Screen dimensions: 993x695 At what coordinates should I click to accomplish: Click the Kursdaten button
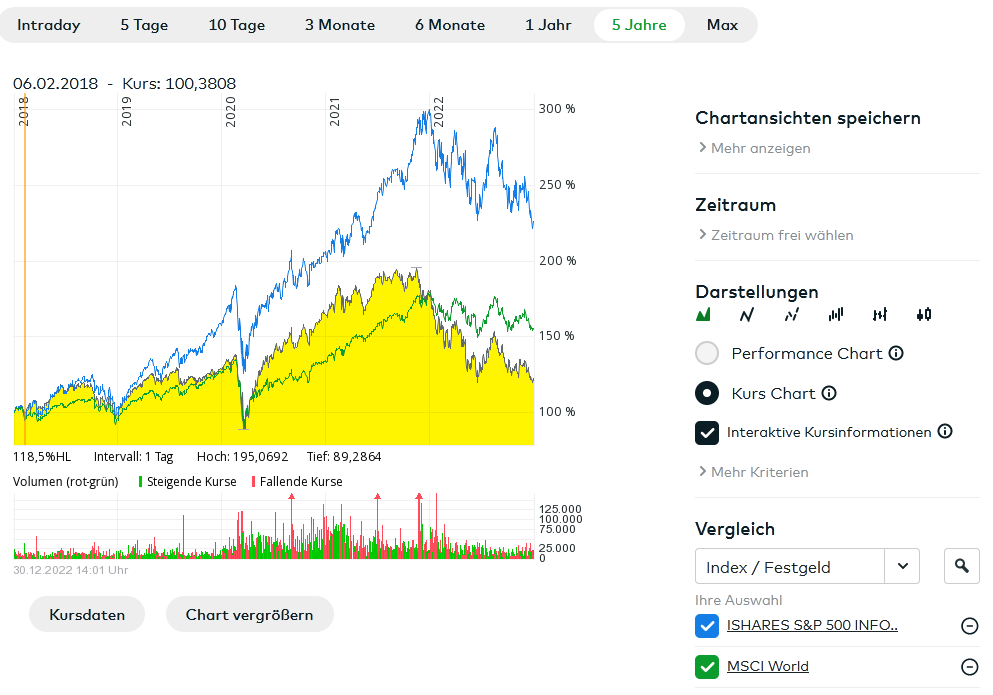[x=87, y=615]
